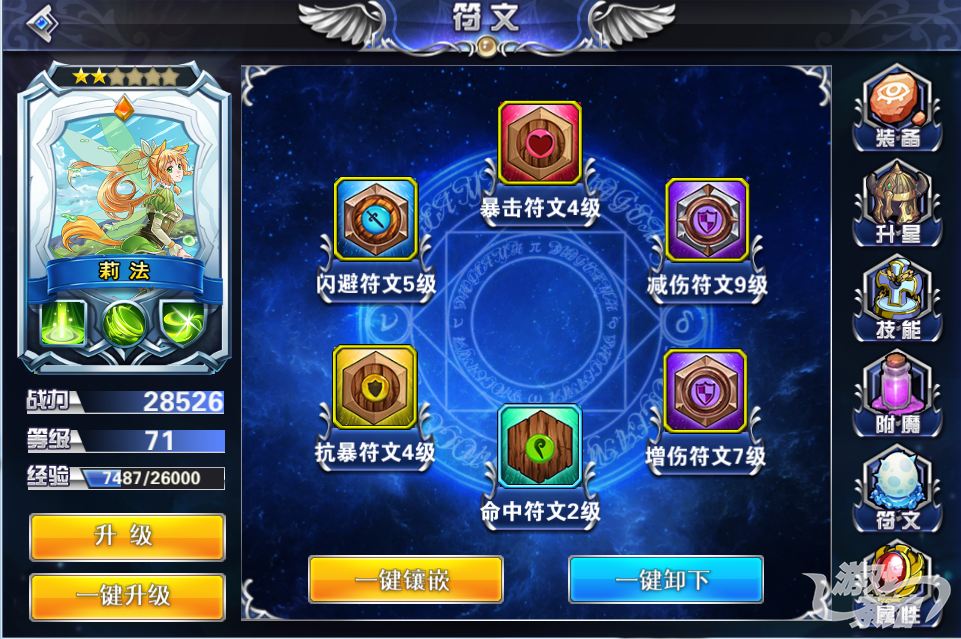Open the 符文 rune egg tab
Image resolution: width=961 pixels, height=639 pixels.
(897, 490)
